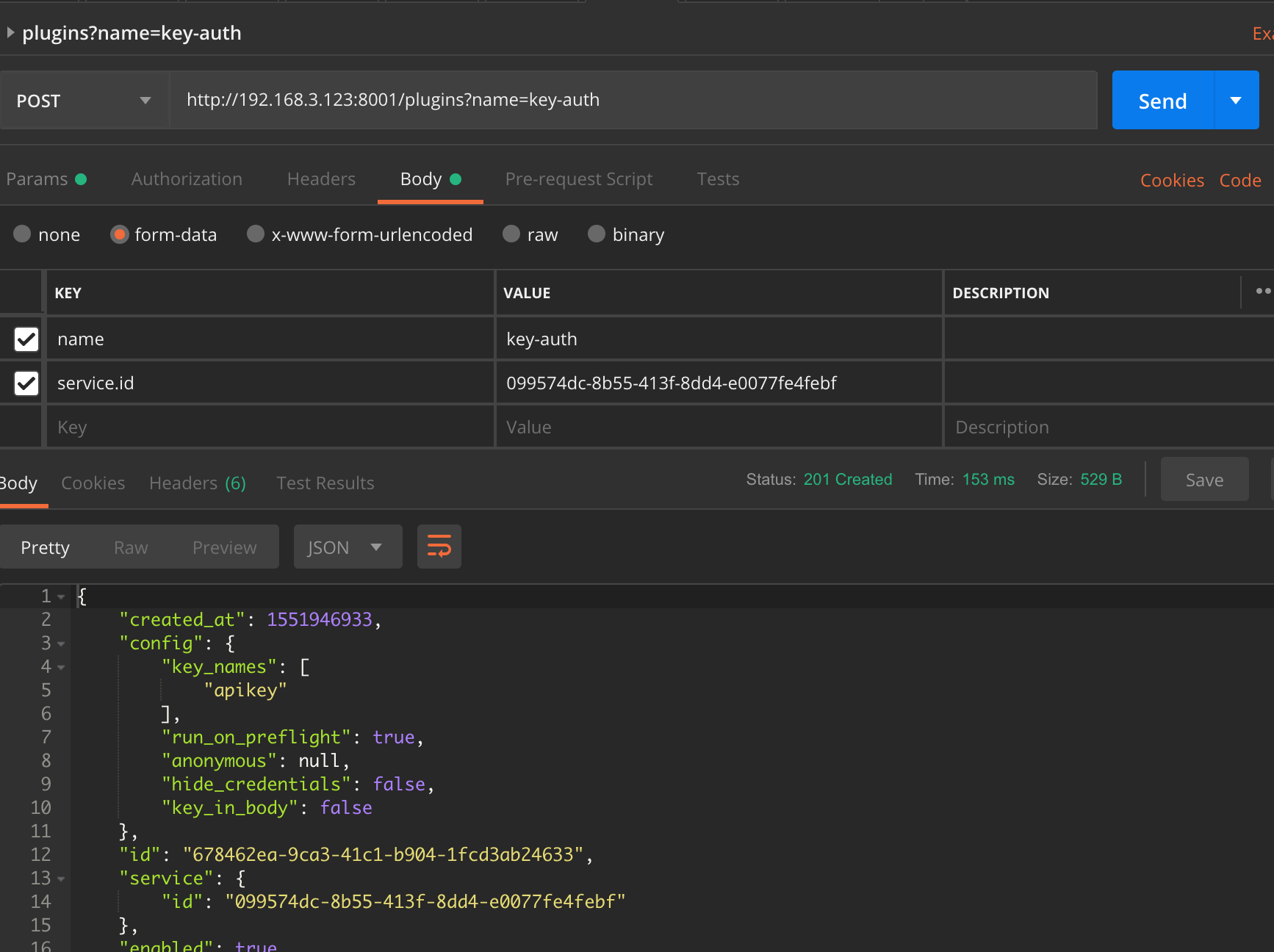The width and height of the screenshot is (1274, 952).
Task: Select the none body type
Action: 22,234
